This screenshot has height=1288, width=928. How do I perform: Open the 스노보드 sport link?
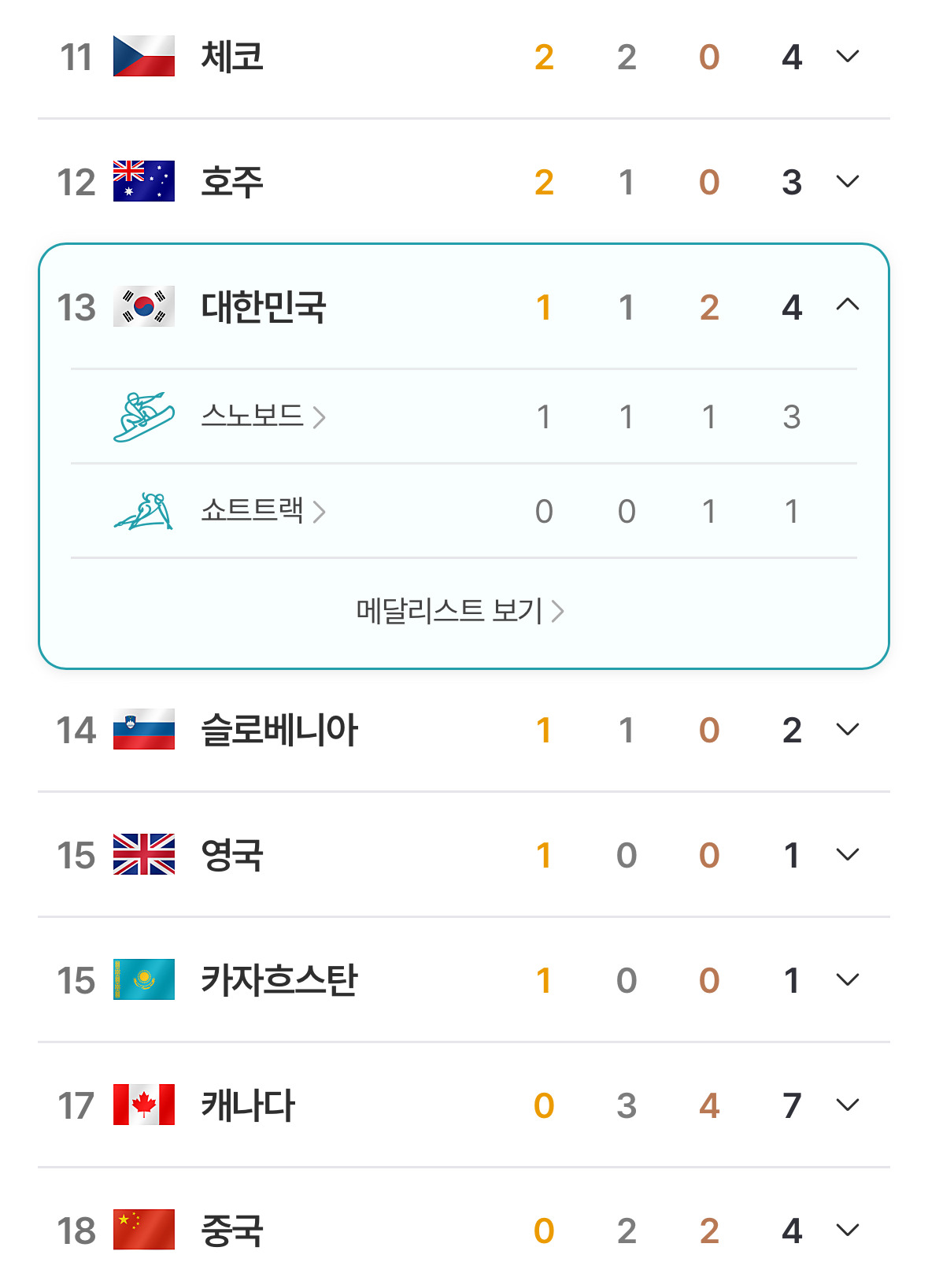264,416
